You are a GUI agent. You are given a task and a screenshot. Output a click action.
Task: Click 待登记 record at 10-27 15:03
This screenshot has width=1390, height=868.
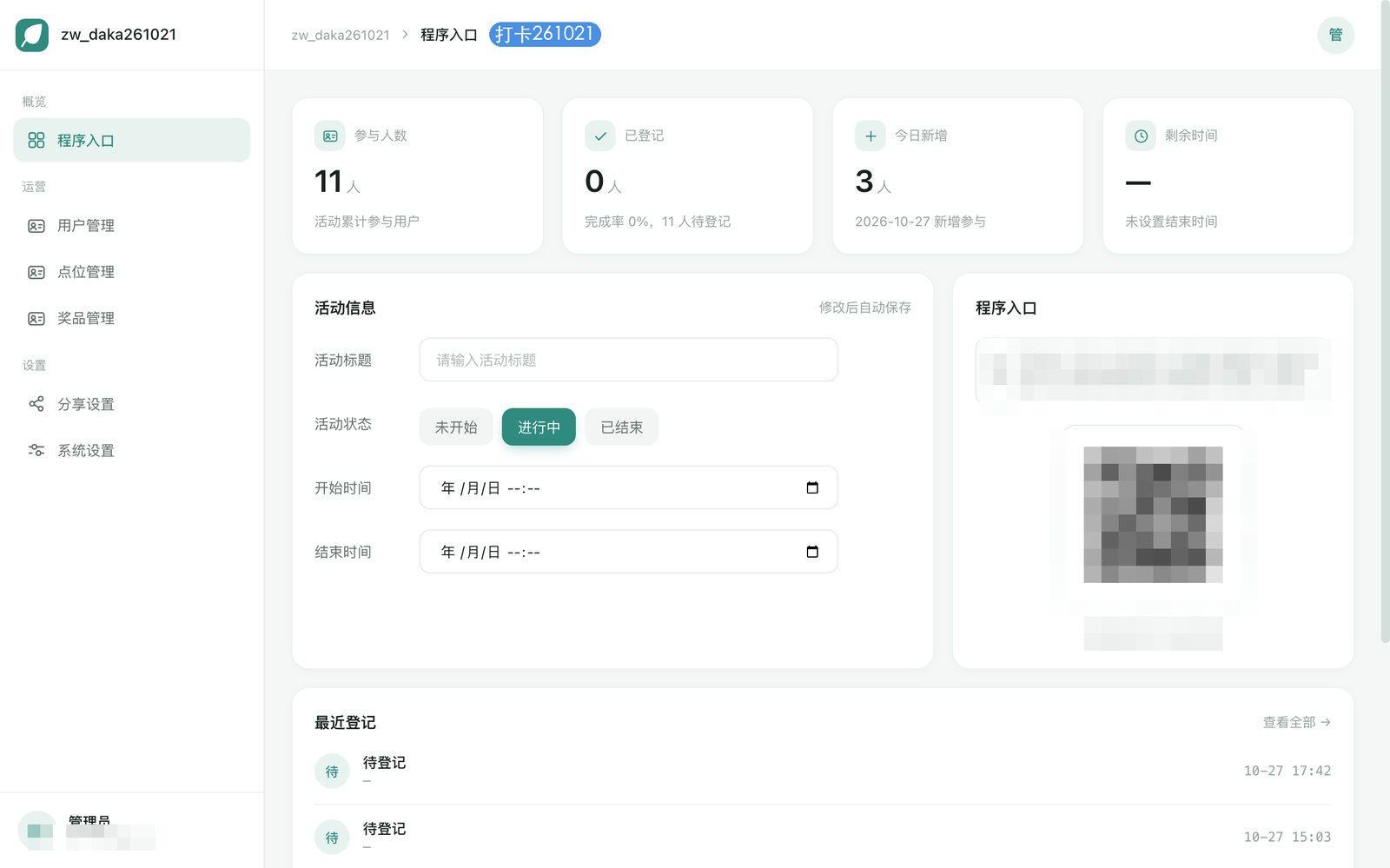pos(823,837)
